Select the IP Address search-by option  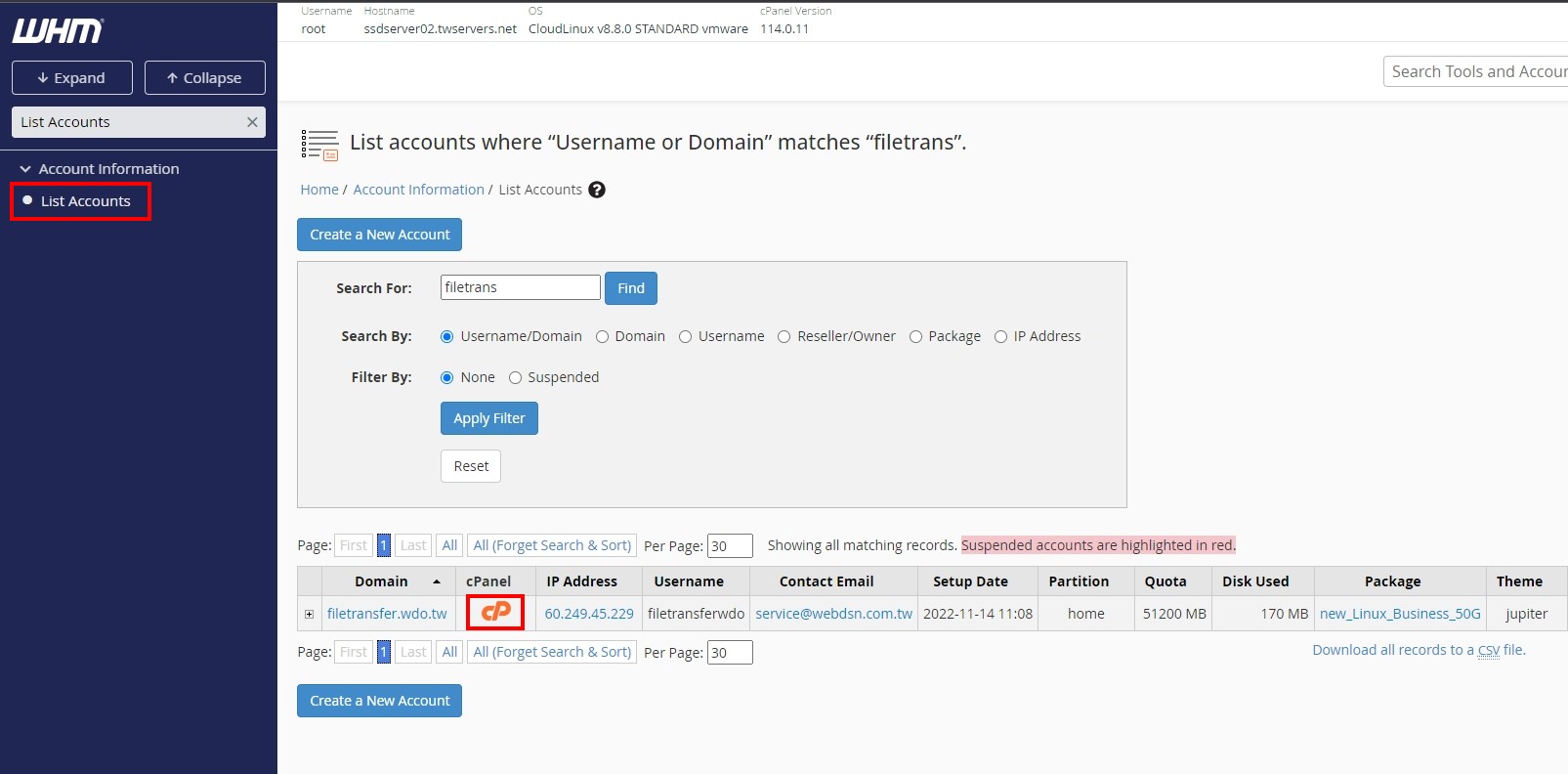point(1000,337)
